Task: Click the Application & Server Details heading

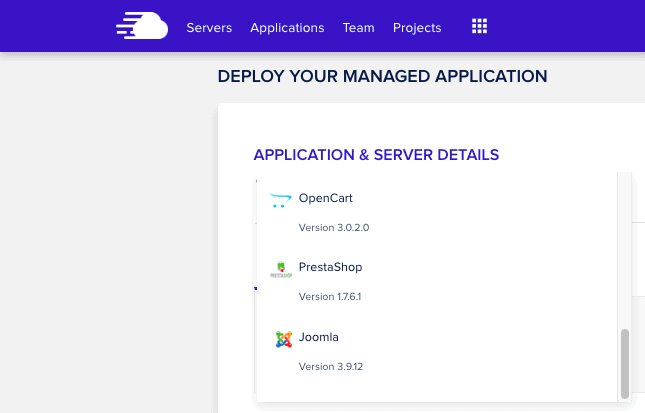Action: pos(376,155)
